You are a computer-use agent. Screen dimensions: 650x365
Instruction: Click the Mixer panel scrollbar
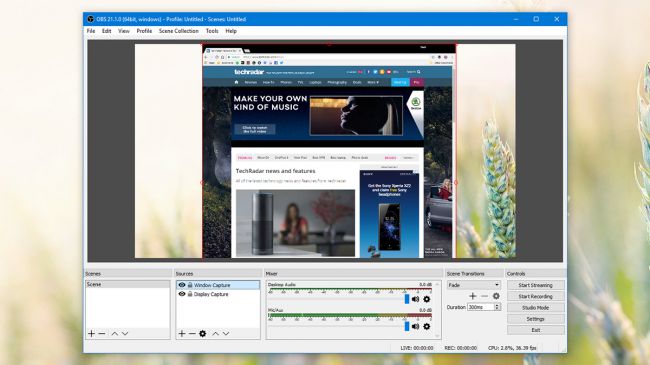[437, 310]
